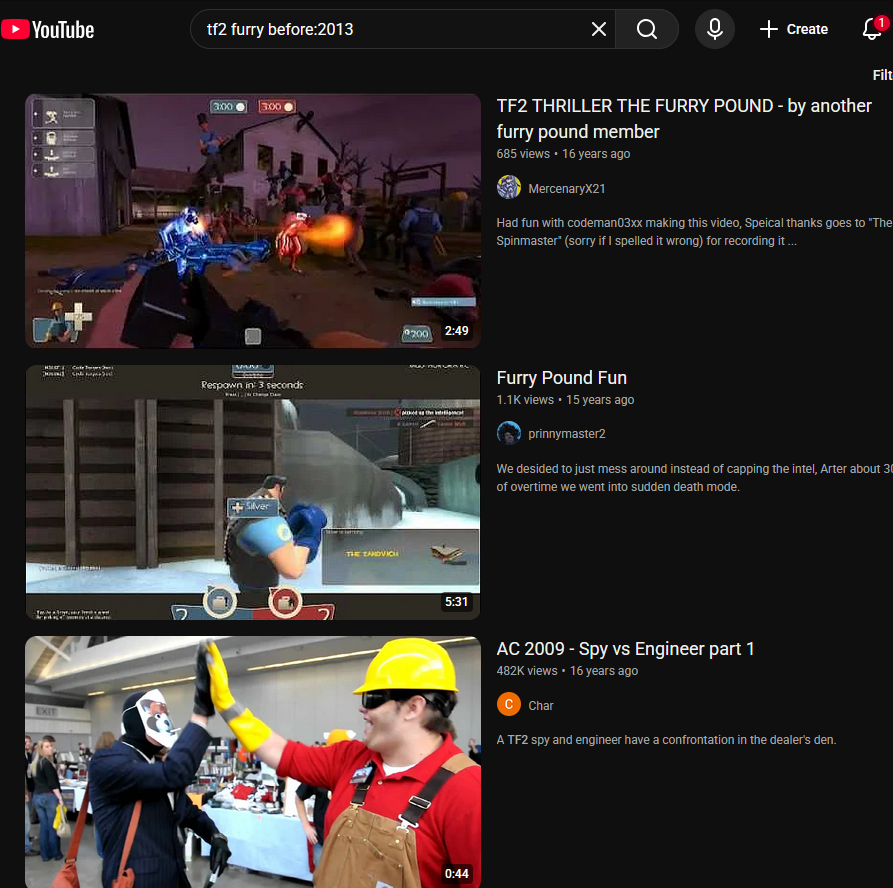Clear the search text with X icon
The width and height of the screenshot is (893, 888).
[x=599, y=29]
